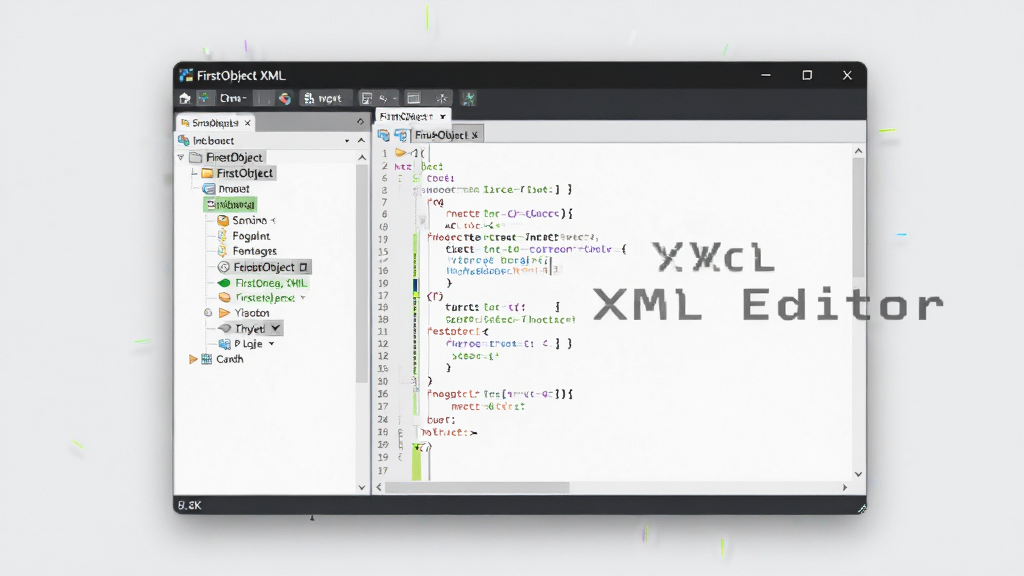Image resolution: width=1024 pixels, height=576 pixels.
Task: Click the green leaf icon of 'FirstOnea, XML'
Action: coord(224,283)
